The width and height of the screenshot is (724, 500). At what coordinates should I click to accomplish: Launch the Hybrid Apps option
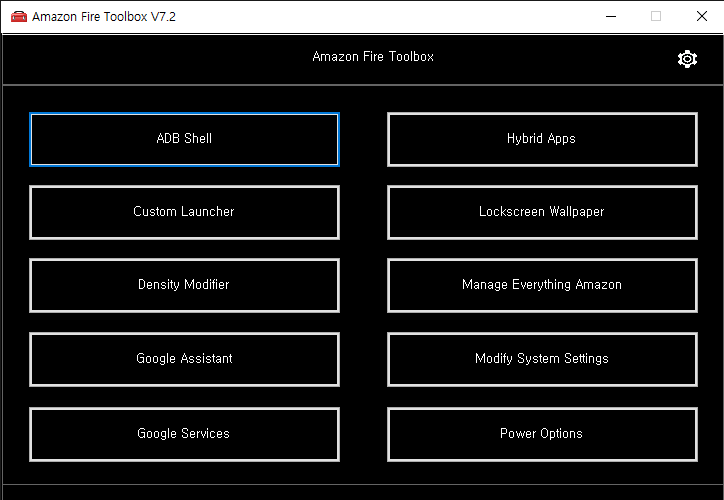[542, 139]
